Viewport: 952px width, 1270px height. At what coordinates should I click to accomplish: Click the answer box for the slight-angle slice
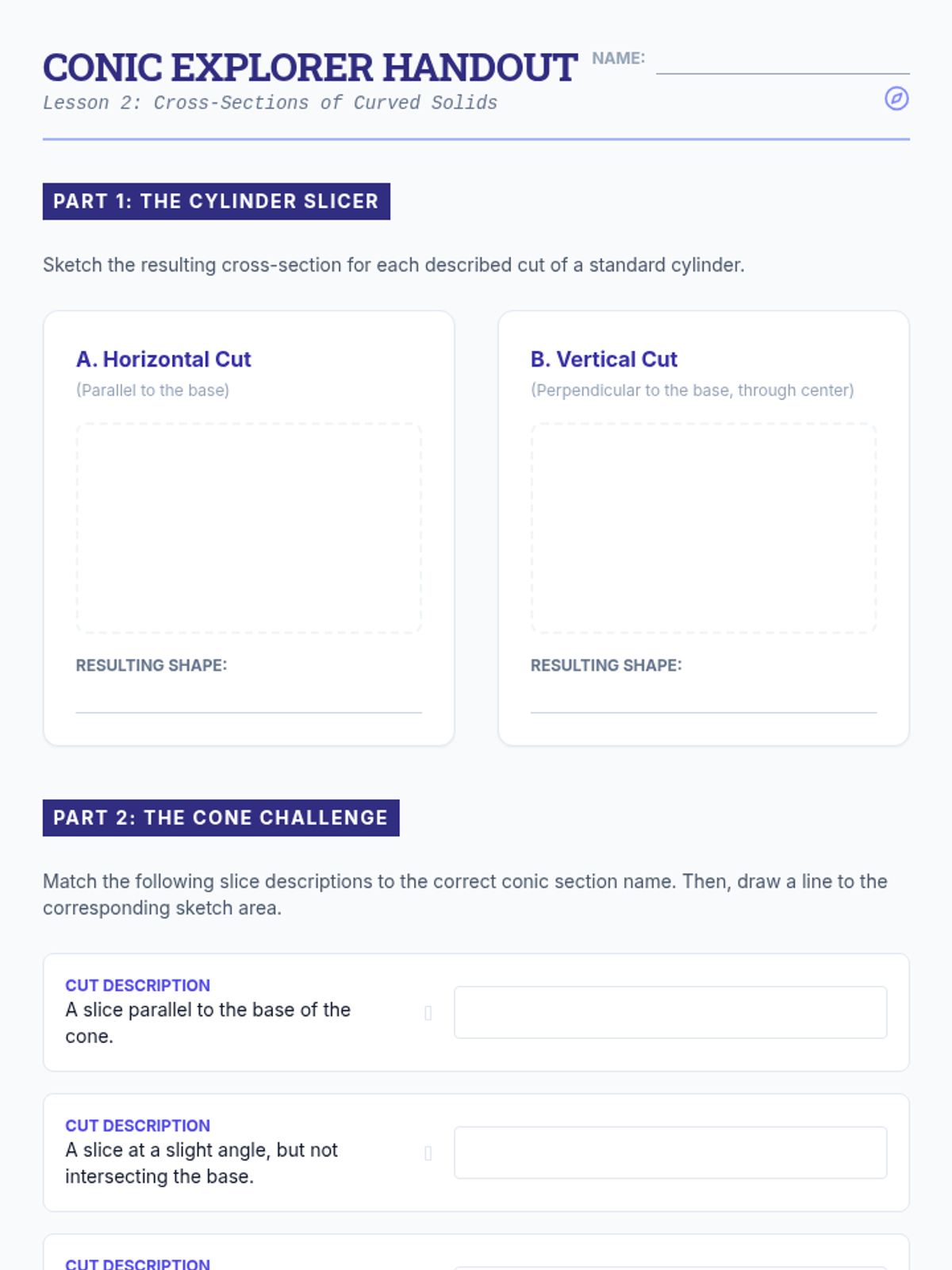(x=670, y=1153)
